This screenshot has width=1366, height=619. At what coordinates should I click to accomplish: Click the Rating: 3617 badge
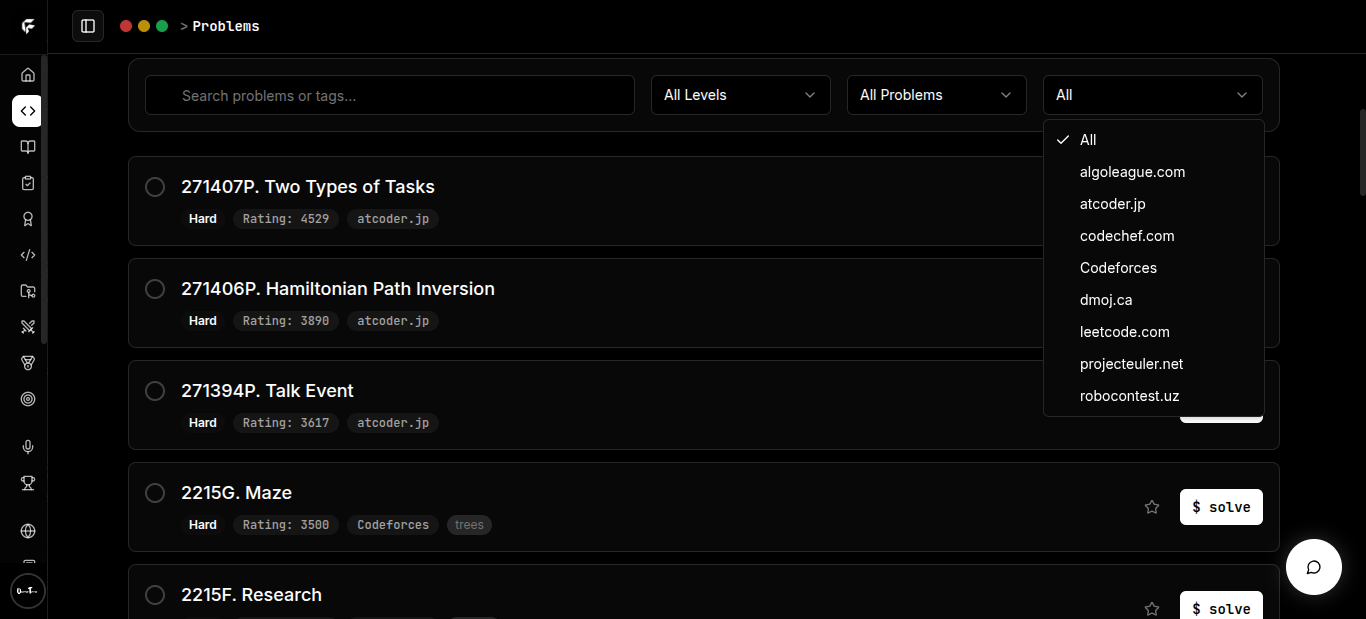286,423
